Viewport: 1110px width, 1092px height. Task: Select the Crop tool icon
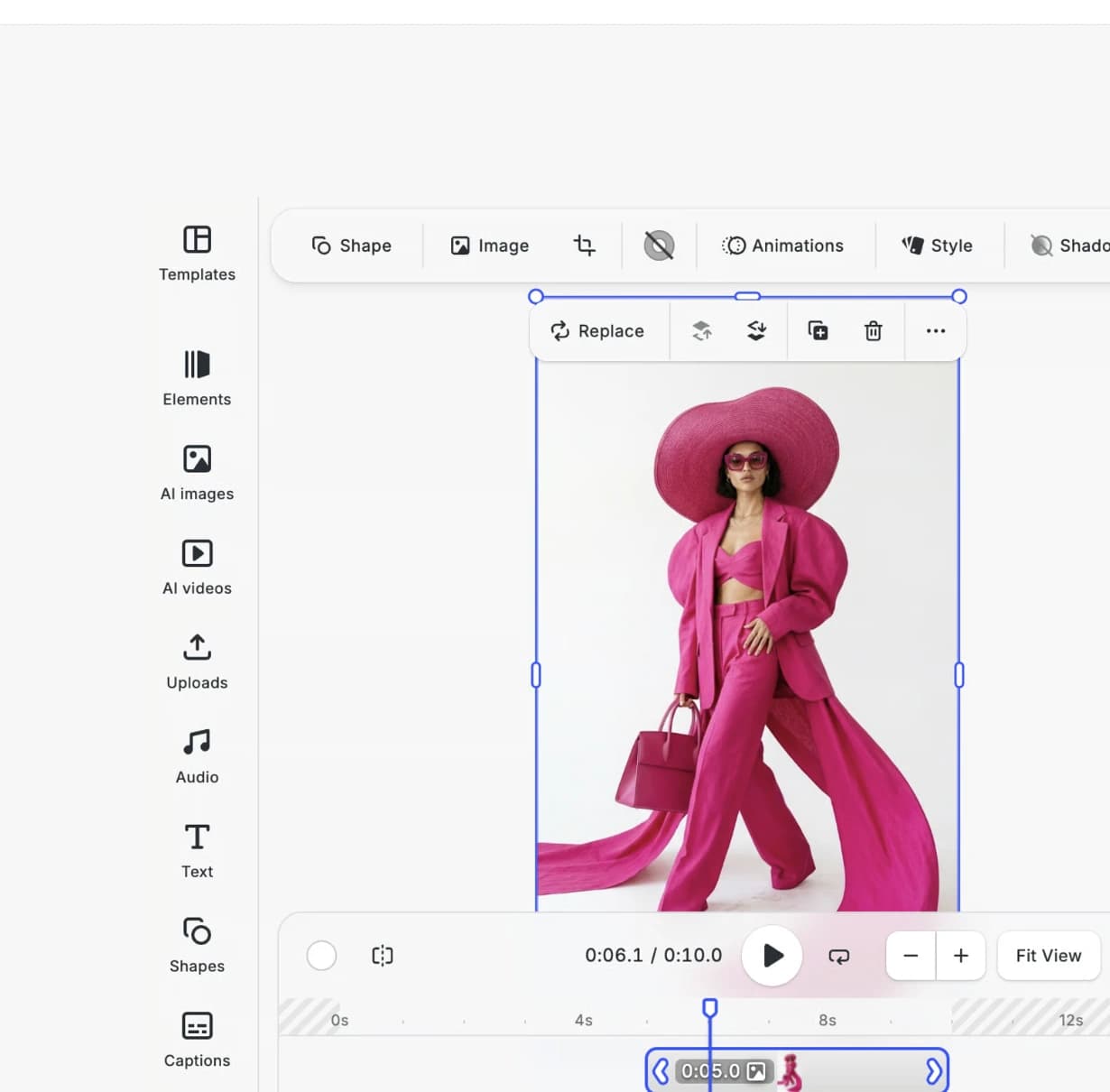click(584, 245)
